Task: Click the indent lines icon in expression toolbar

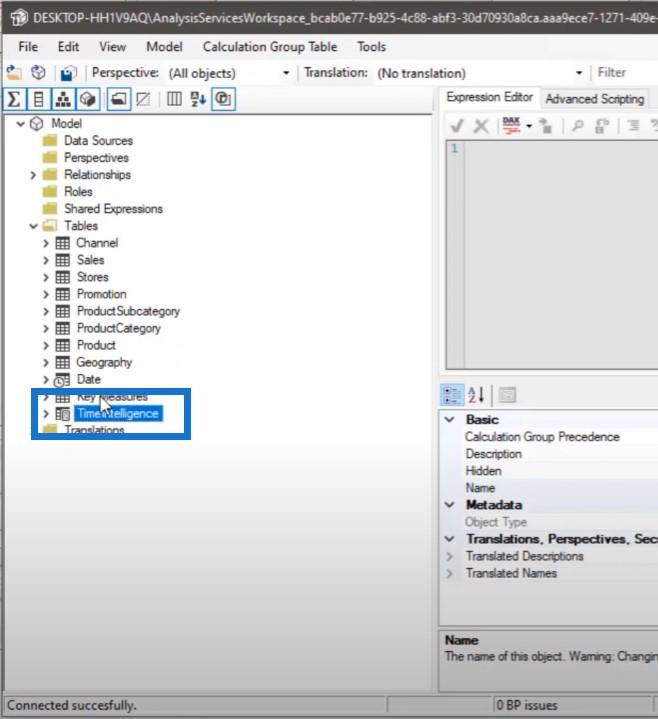Action: [633, 125]
